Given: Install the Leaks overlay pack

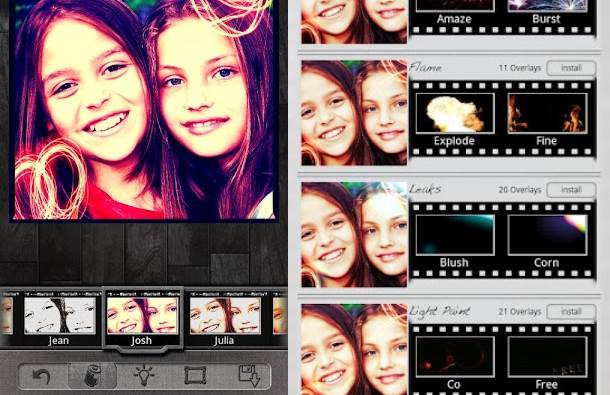Looking at the screenshot, I should tap(571, 190).
